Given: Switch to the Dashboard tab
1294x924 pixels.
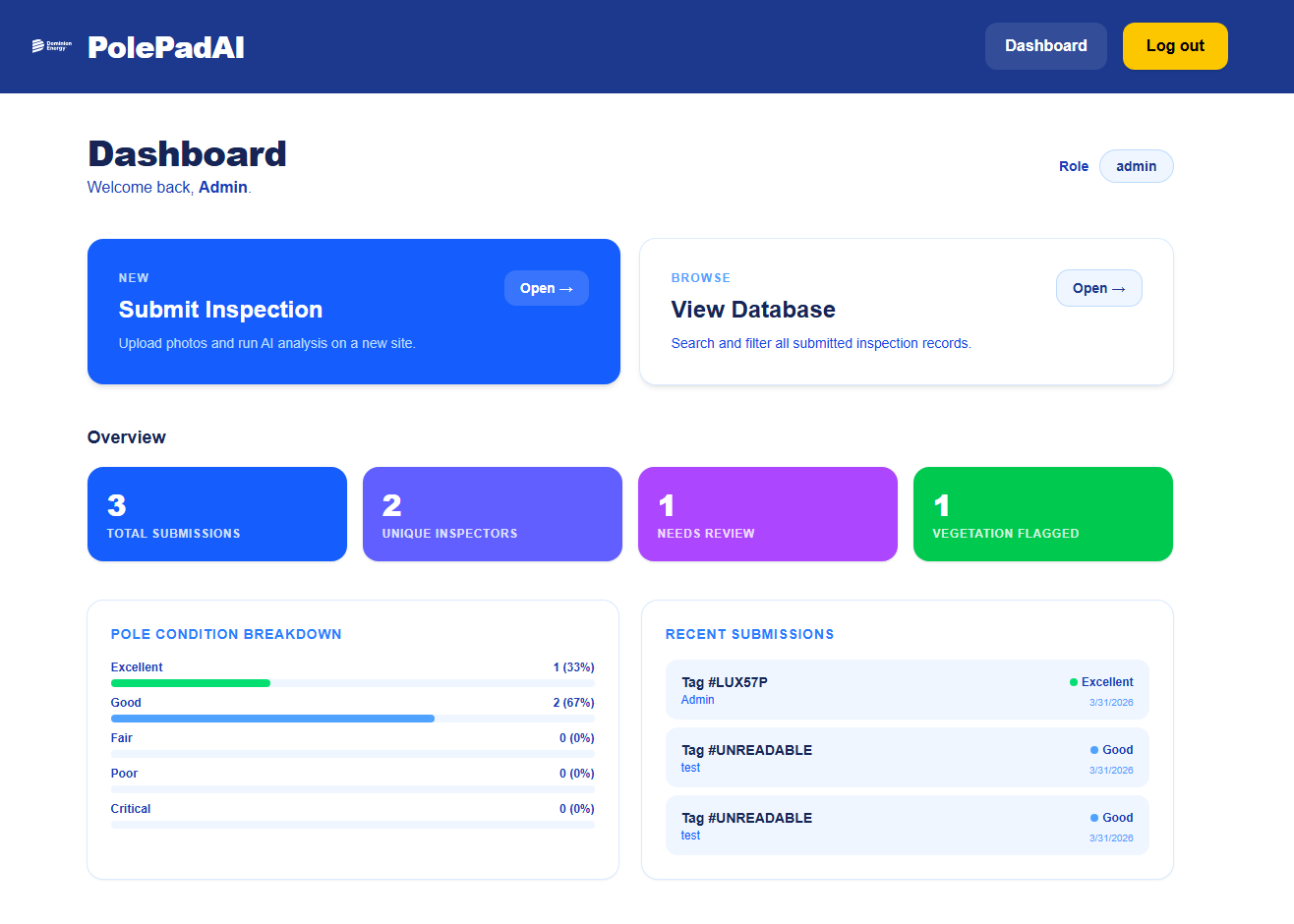Looking at the screenshot, I should click(1045, 45).
